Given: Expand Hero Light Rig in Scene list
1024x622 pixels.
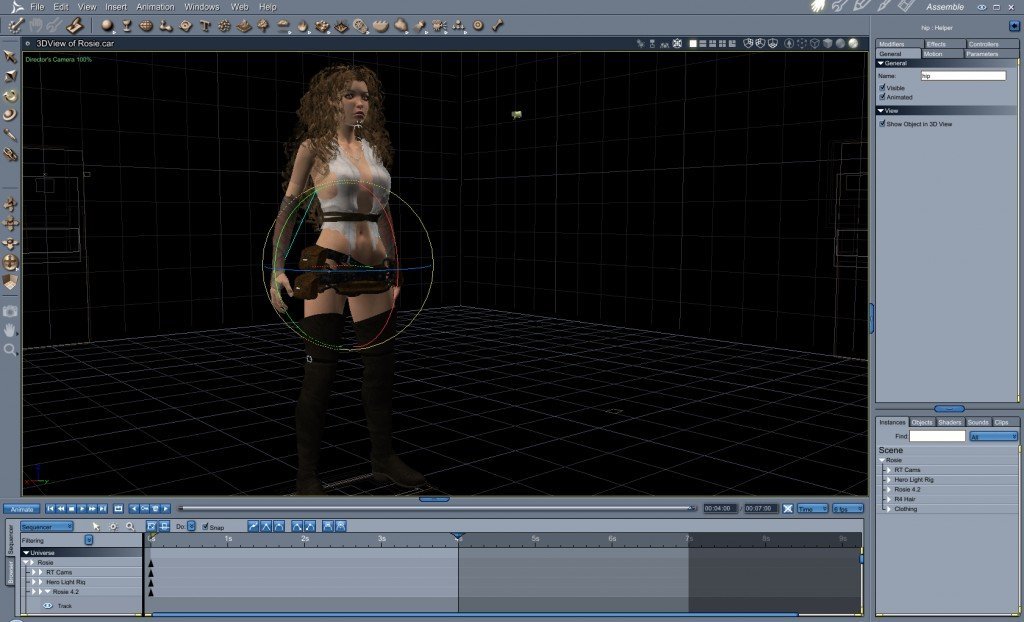Looking at the screenshot, I should 889,480.
